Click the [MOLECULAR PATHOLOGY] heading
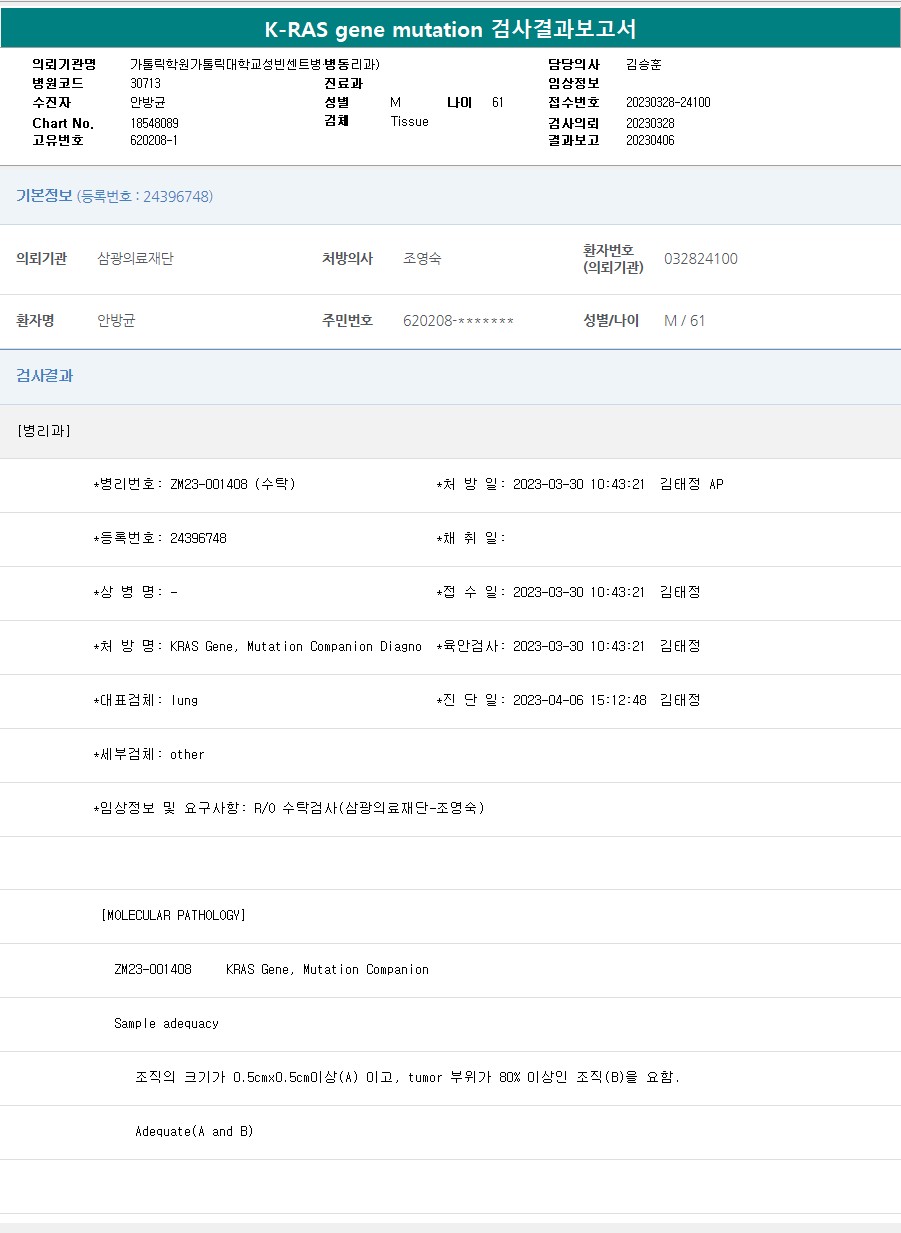Image resolution: width=901 pixels, height=1233 pixels. point(173,915)
